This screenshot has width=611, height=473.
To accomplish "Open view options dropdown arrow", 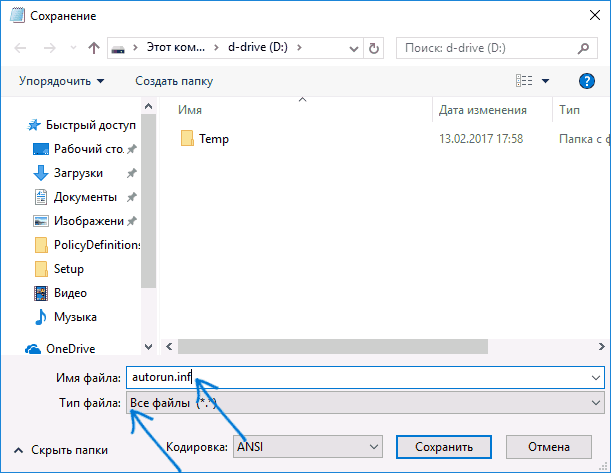I will (x=546, y=81).
